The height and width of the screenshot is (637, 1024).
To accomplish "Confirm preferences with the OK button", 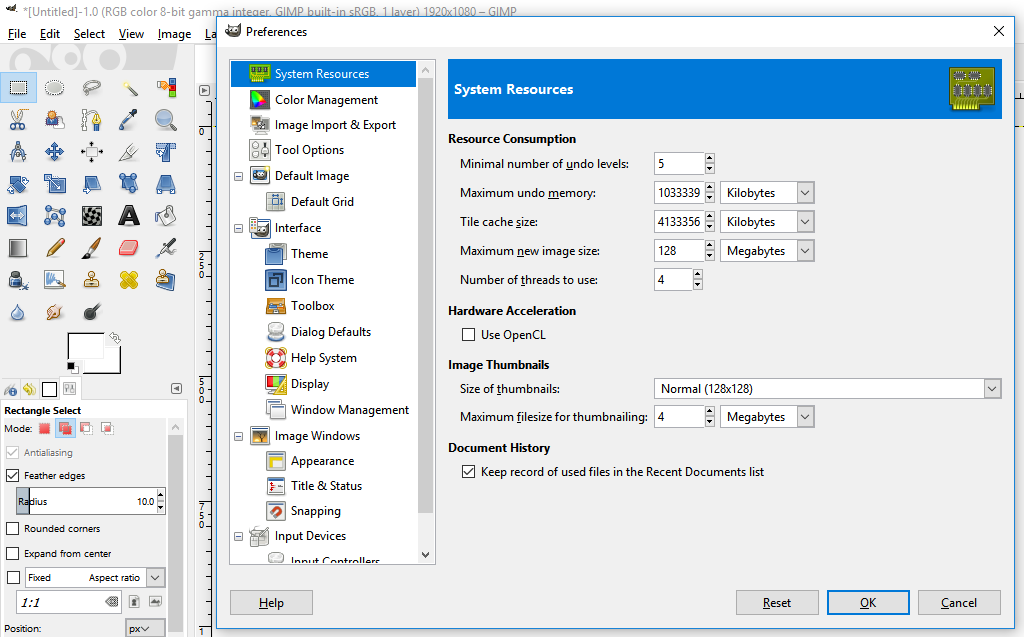I will [868, 602].
